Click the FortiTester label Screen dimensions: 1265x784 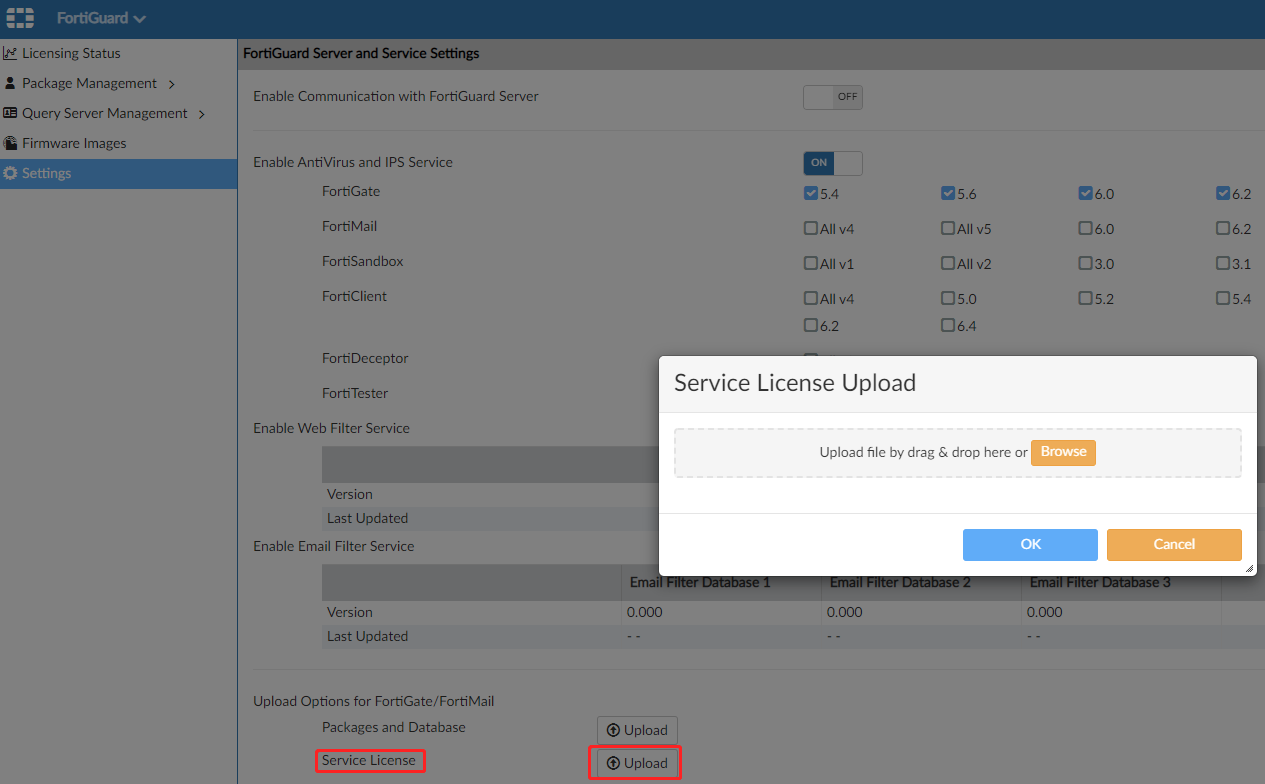(355, 393)
